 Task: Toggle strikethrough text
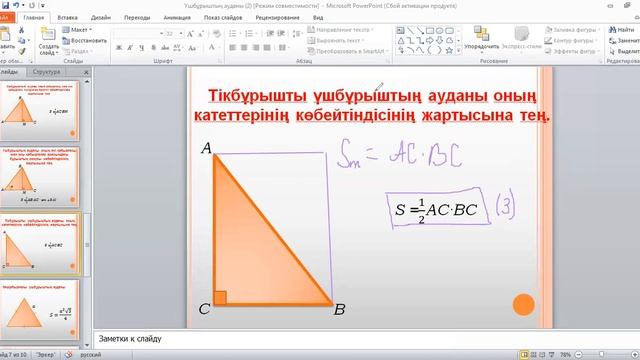point(165,48)
